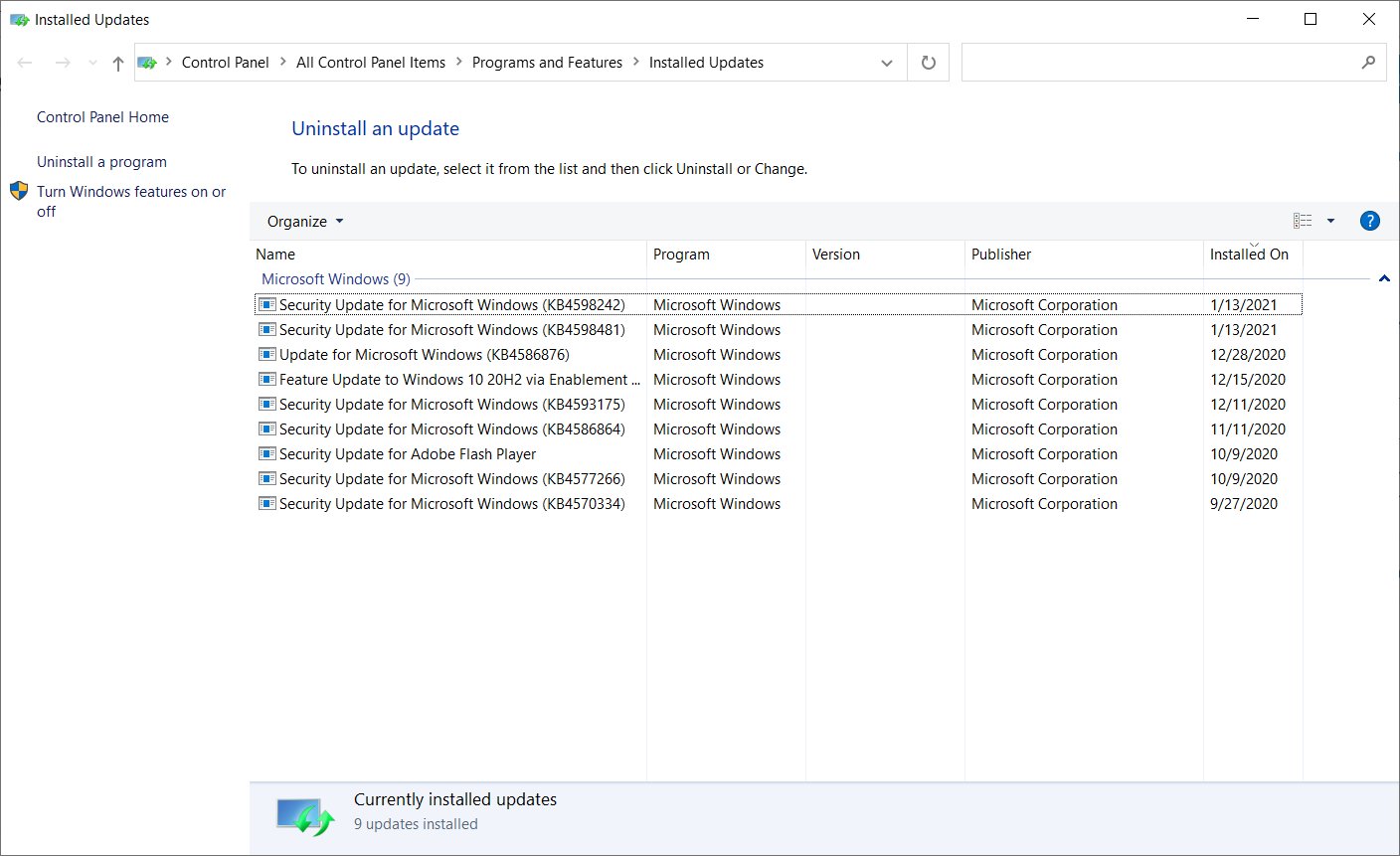Select Security Update KB4598242 row text
Image resolution: width=1400 pixels, height=856 pixels.
(x=452, y=305)
